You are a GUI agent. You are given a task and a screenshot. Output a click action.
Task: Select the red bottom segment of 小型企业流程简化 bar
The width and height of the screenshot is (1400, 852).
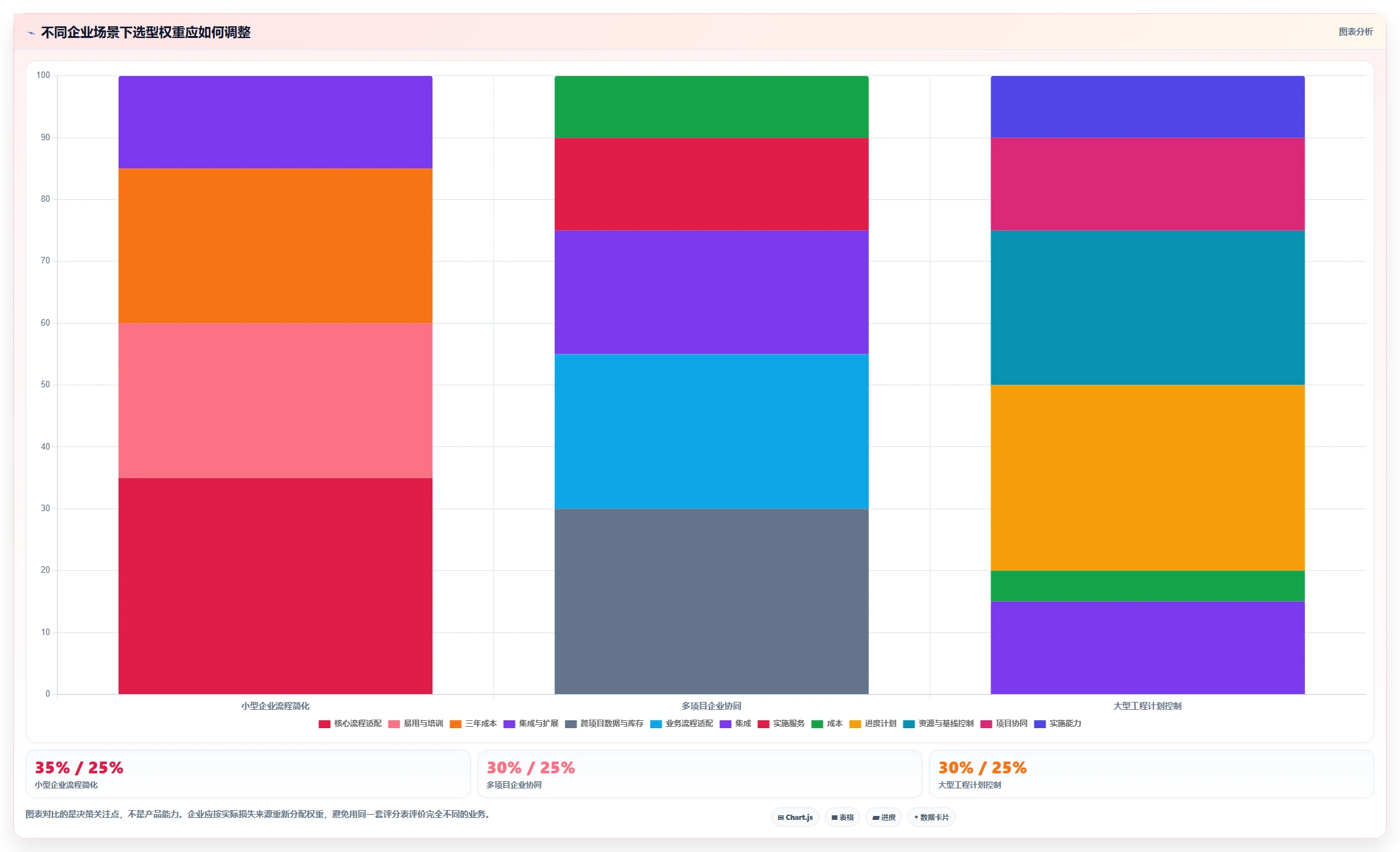(x=275, y=586)
